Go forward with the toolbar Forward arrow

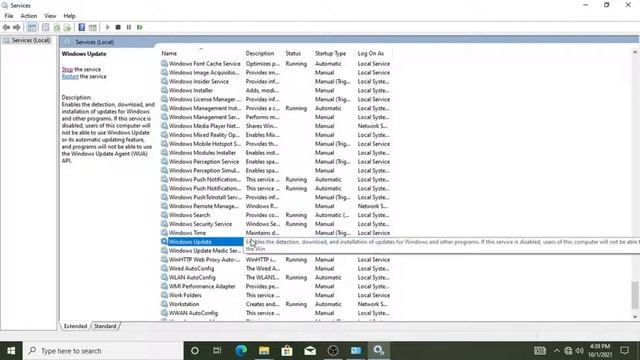[17, 27]
